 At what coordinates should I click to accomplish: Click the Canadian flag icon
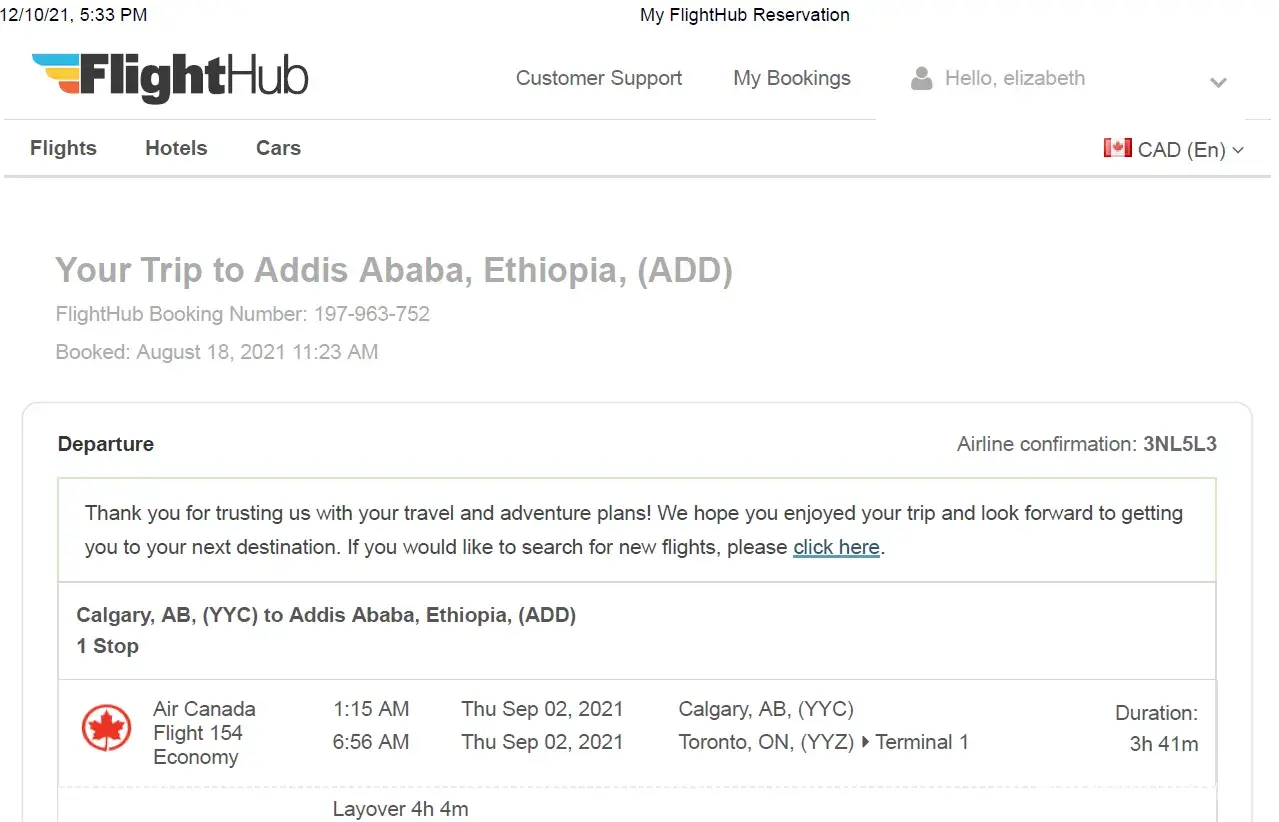click(x=1117, y=148)
